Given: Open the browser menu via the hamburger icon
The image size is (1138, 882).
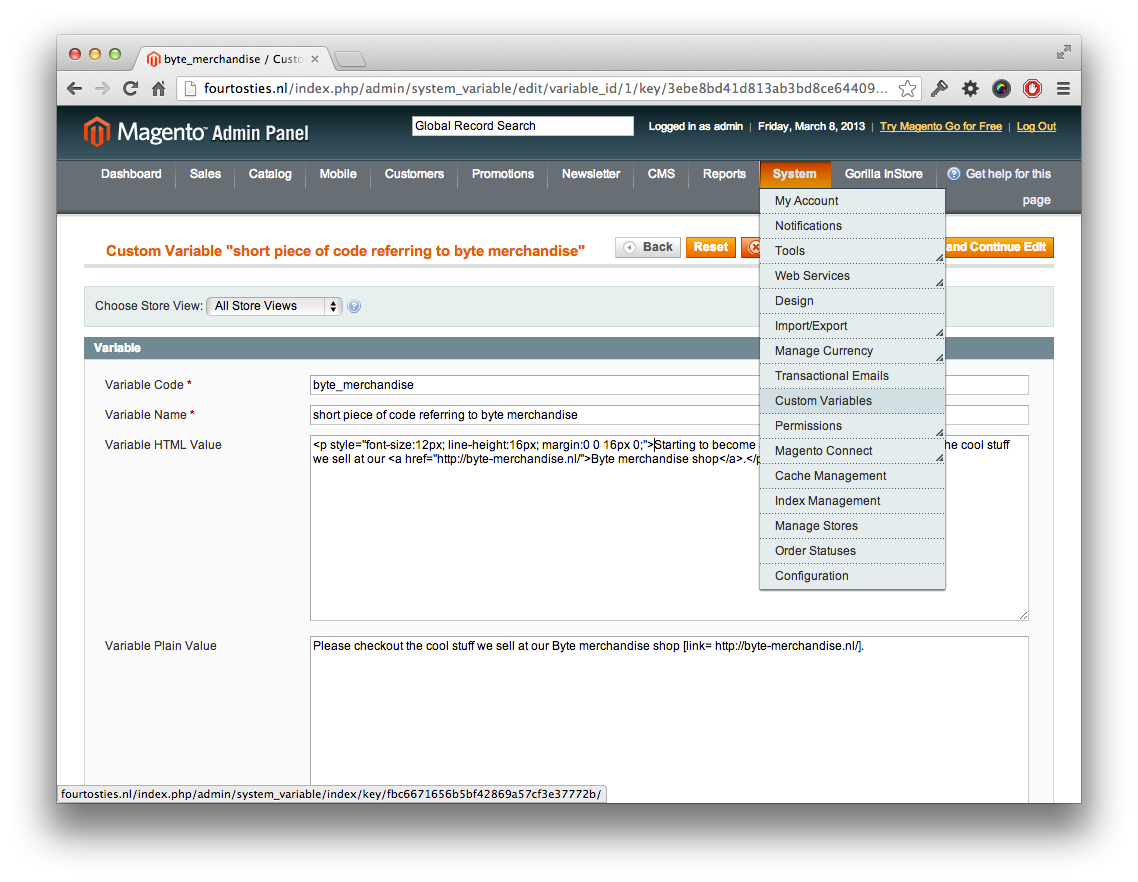Looking at the screenshot, I should click(x=1063, y=88).
